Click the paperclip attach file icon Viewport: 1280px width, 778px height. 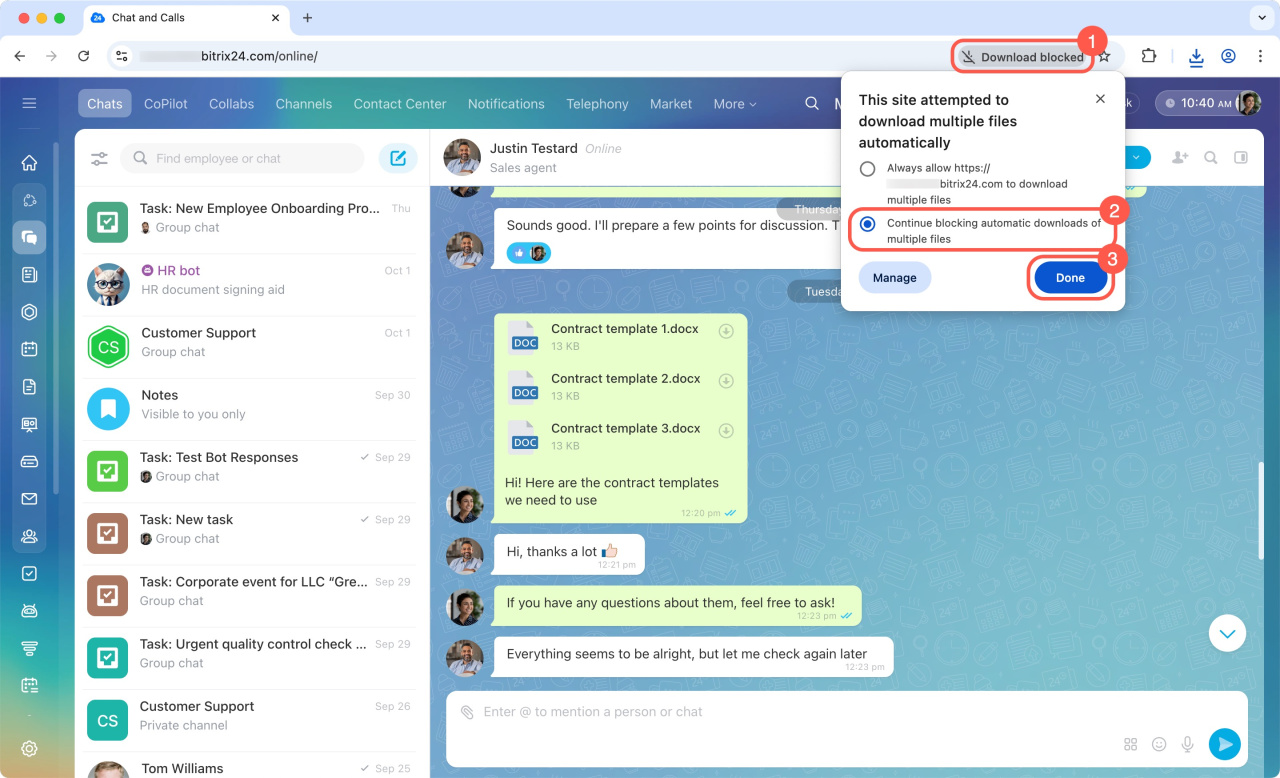tap(467, 712)
